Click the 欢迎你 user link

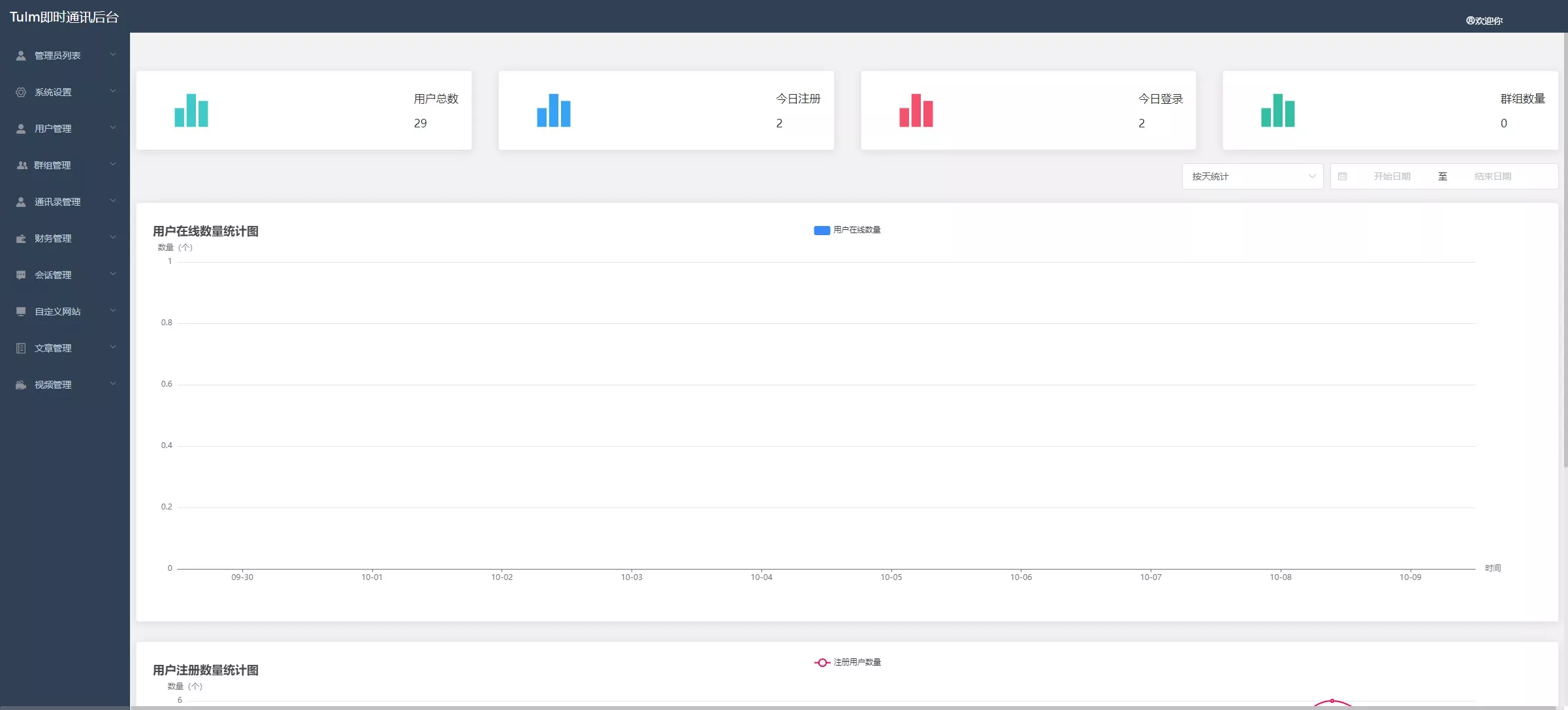(1484, 21)
